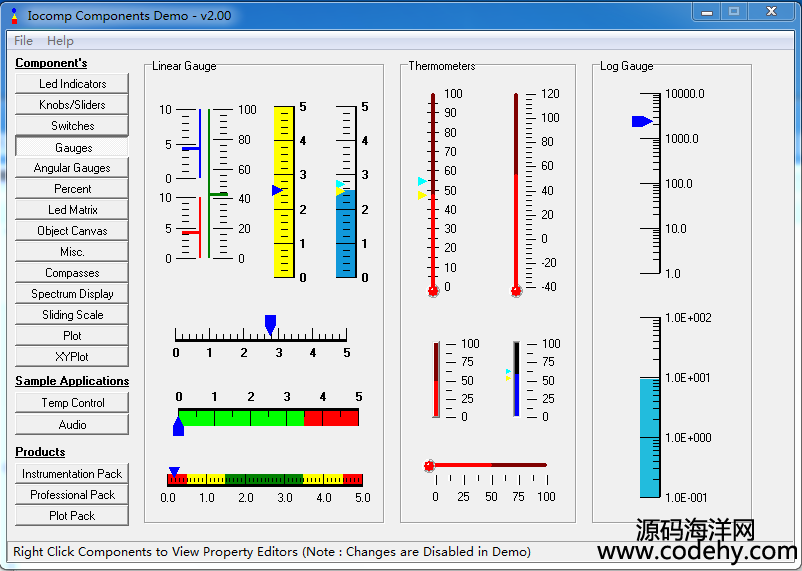The image size is (802, 571).
Task: Click the Sample Applications heading
Action: click(x=72, y=381)
